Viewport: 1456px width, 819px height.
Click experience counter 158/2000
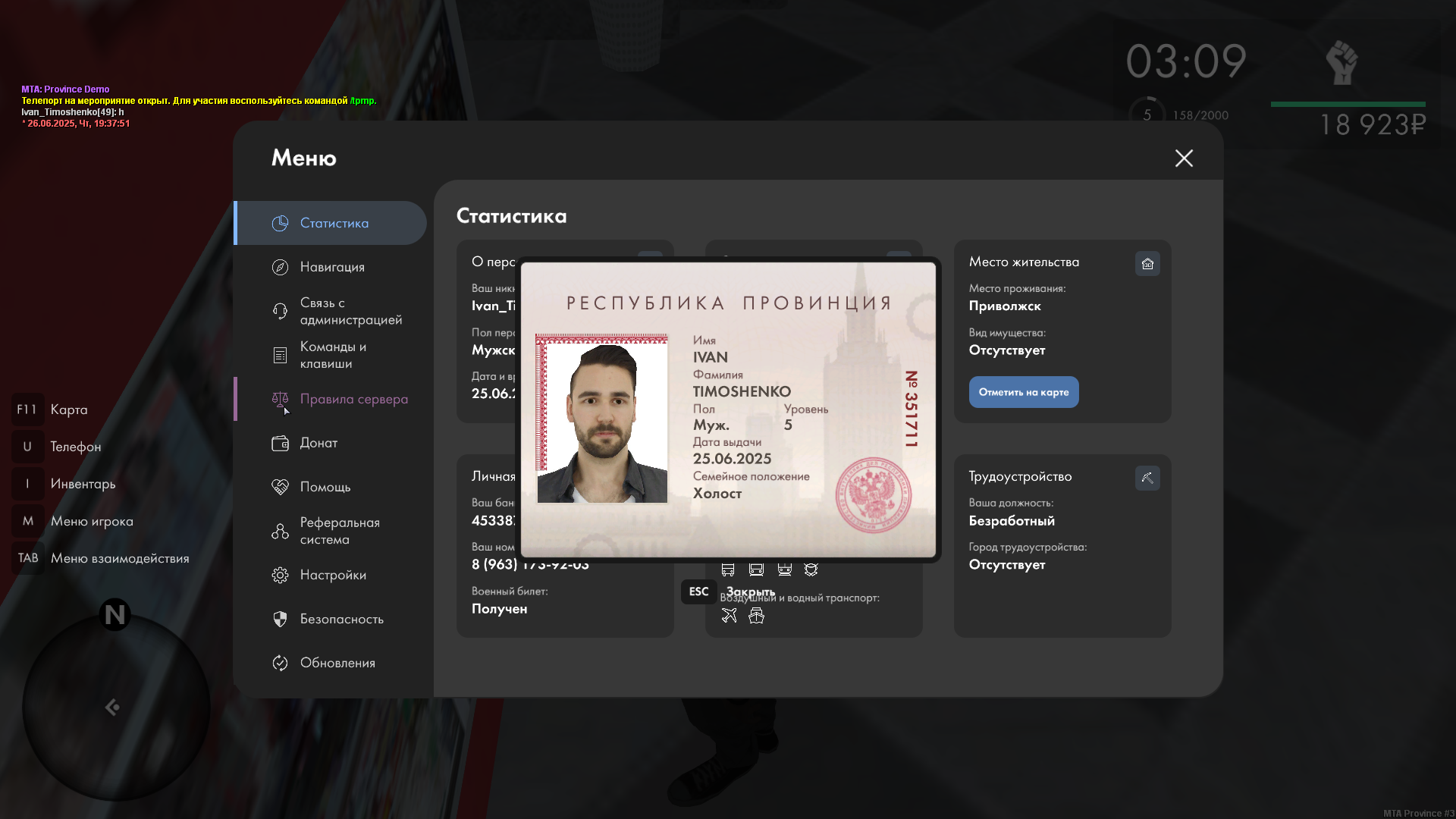[1200, 115]
